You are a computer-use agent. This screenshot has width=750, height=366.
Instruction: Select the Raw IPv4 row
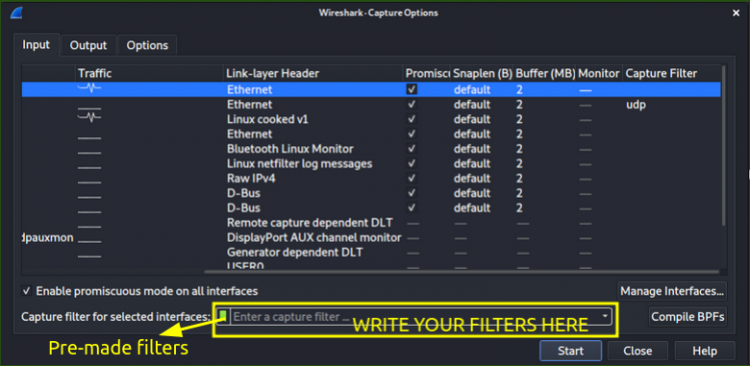click(371, 178)
